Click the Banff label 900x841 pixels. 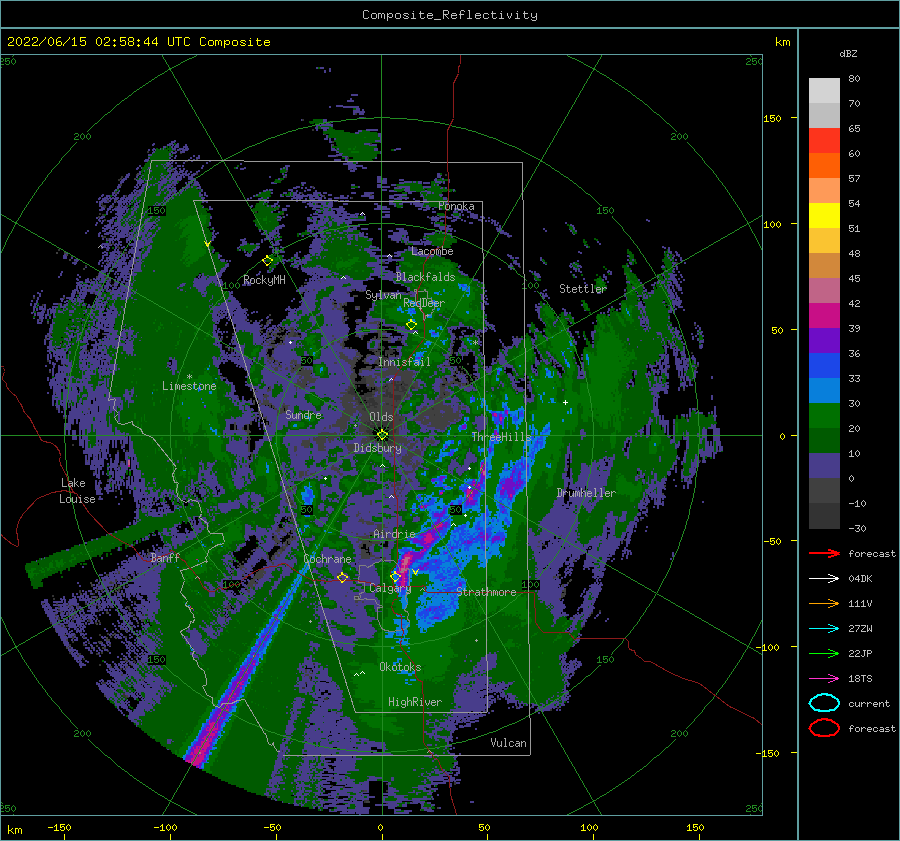[x=165, y=557]
